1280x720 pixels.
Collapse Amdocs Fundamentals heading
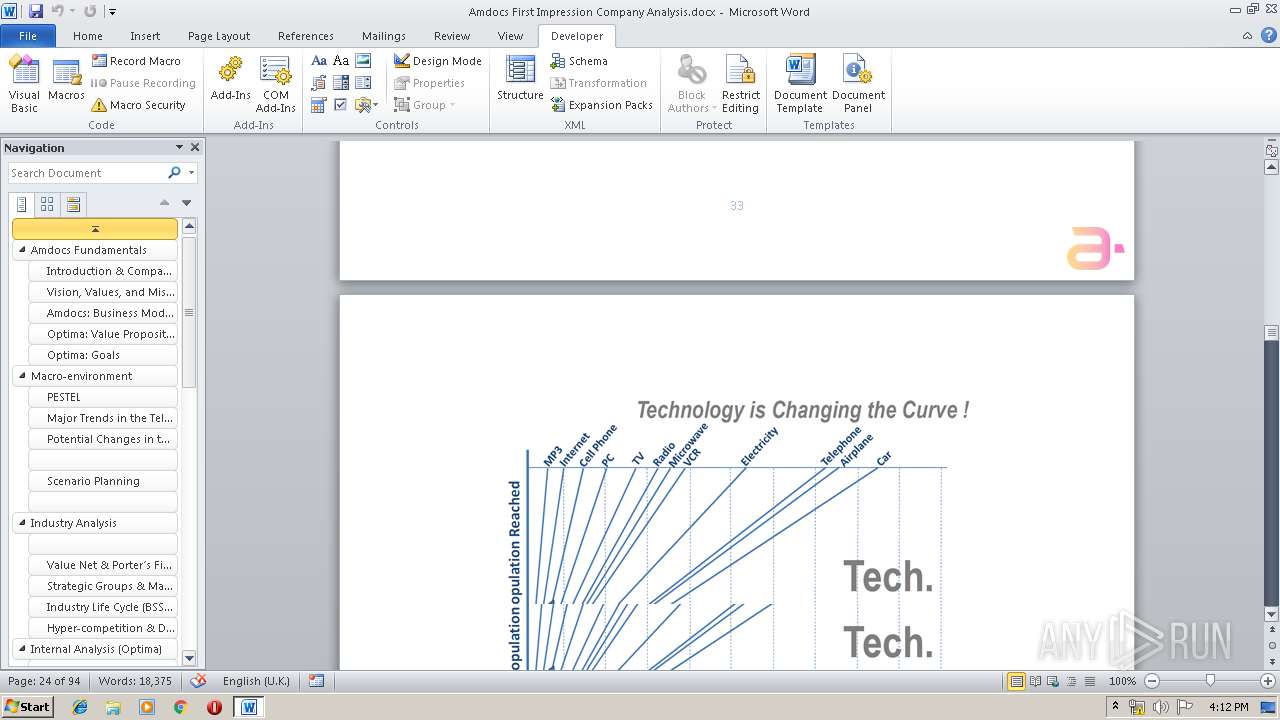pyautogui.click(x=21, y=249)
